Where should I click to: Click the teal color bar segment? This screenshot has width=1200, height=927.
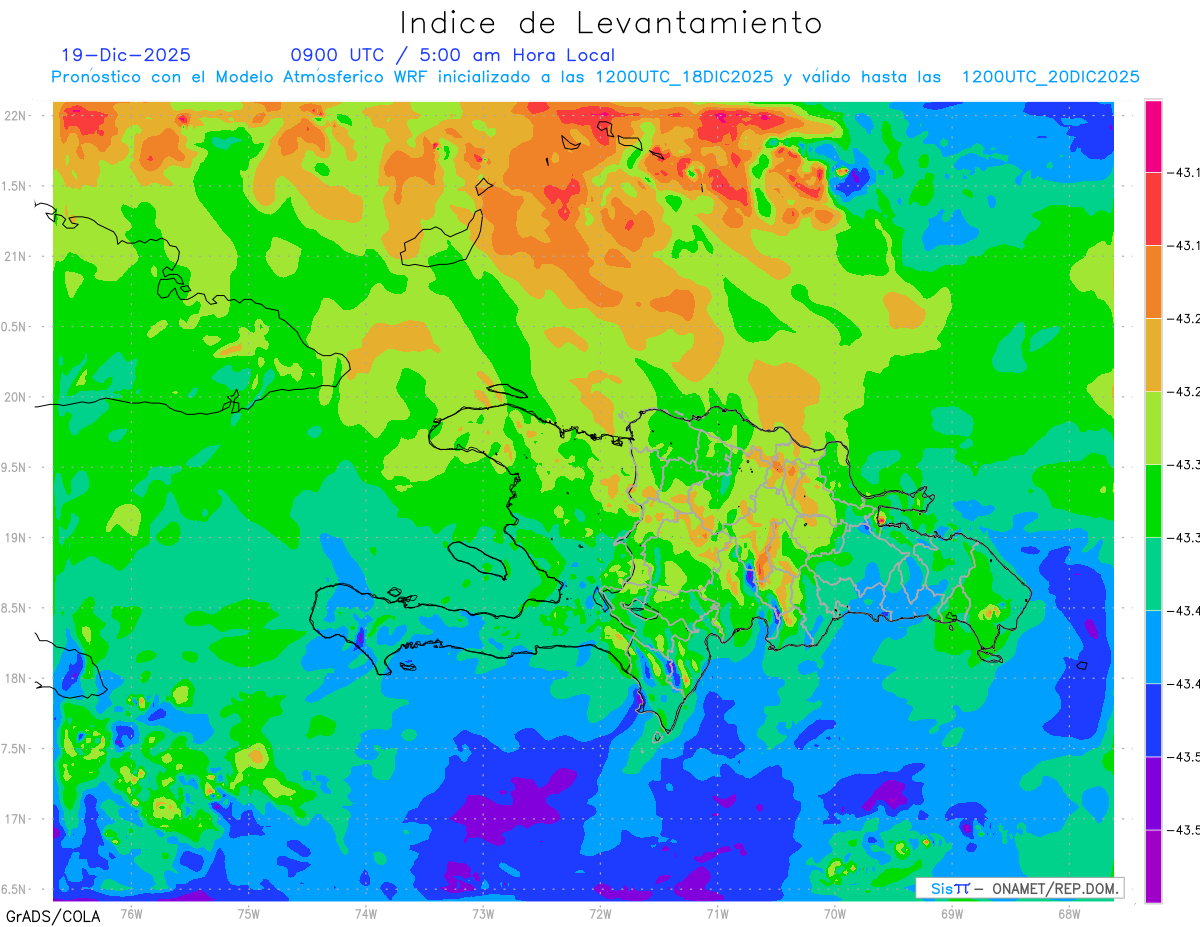click(1153, 574)
